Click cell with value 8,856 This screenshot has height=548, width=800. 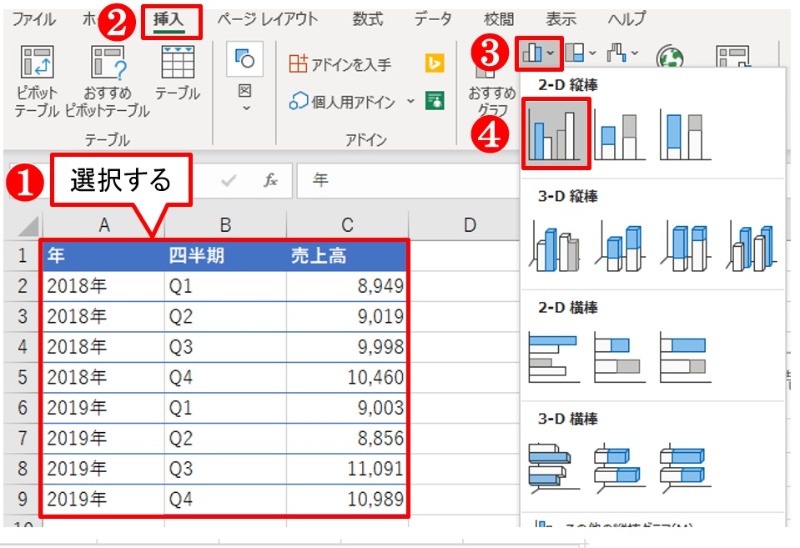tap(347, 438)
